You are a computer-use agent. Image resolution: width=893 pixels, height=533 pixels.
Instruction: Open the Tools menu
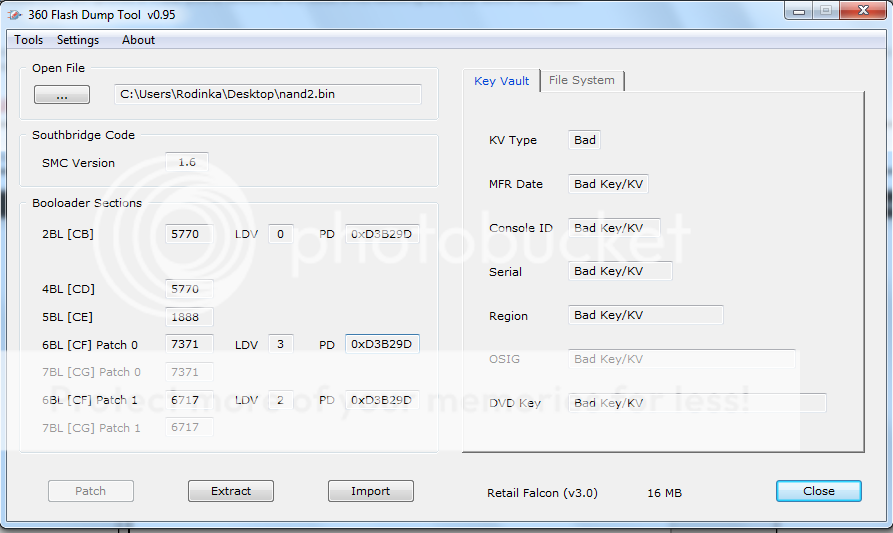(29, 40)
